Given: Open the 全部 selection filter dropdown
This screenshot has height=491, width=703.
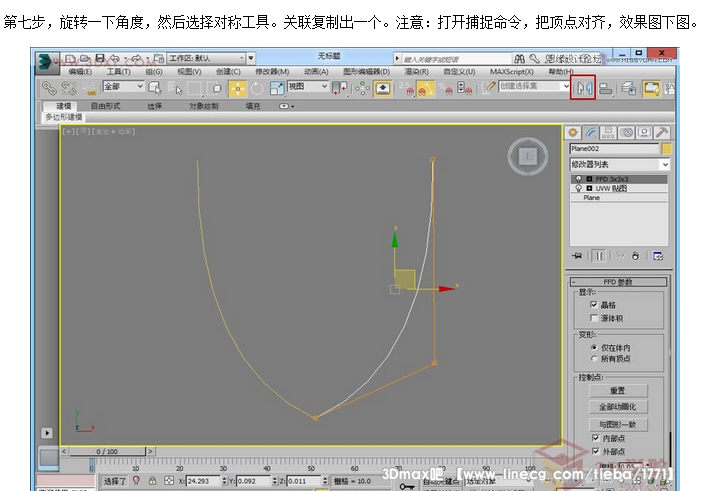Looking at the screenshot, I should pyautogui.click(x=123, y=86).
